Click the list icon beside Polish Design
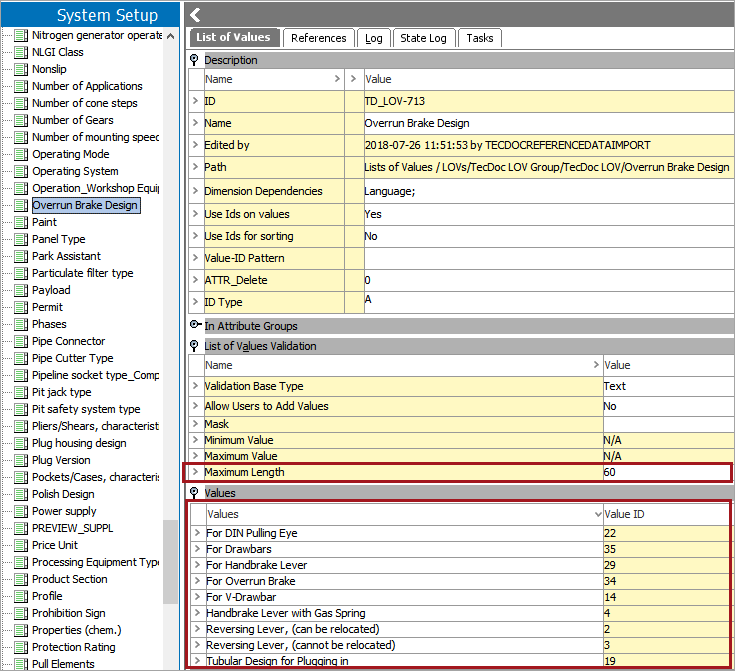This screenshot has height=671, width=735. 21,494
